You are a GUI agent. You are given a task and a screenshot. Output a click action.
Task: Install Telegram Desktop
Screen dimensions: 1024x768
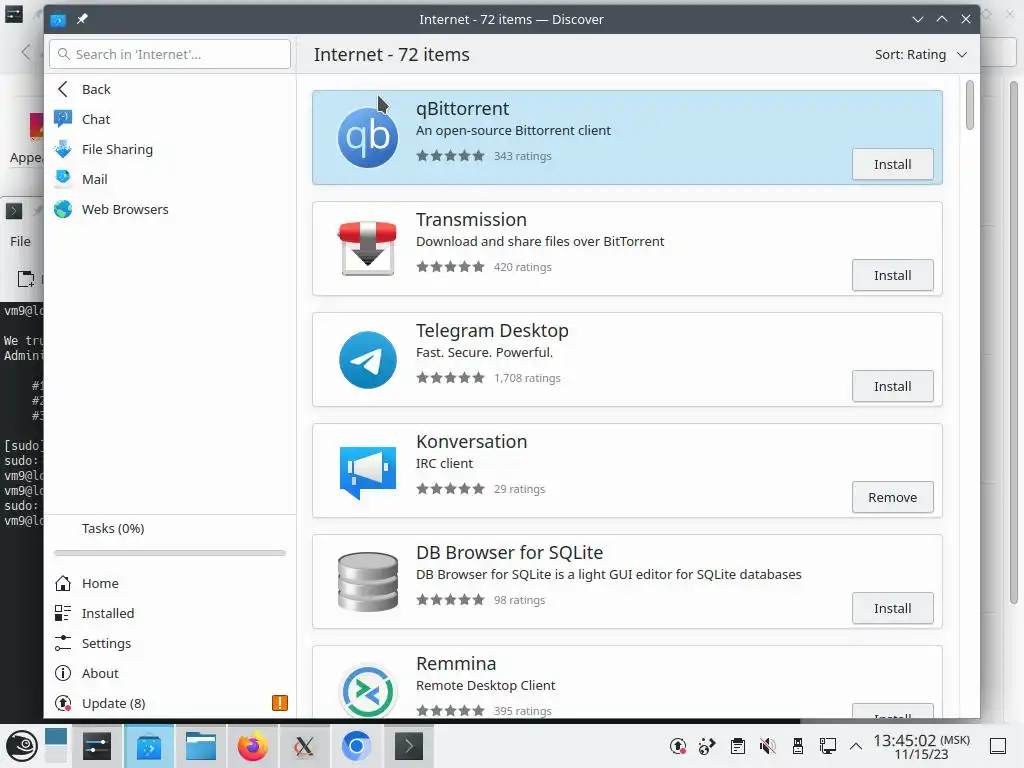pos(892,387)
